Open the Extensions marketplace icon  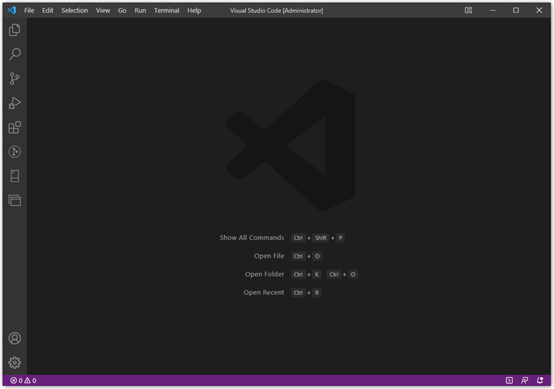point(14,128)
